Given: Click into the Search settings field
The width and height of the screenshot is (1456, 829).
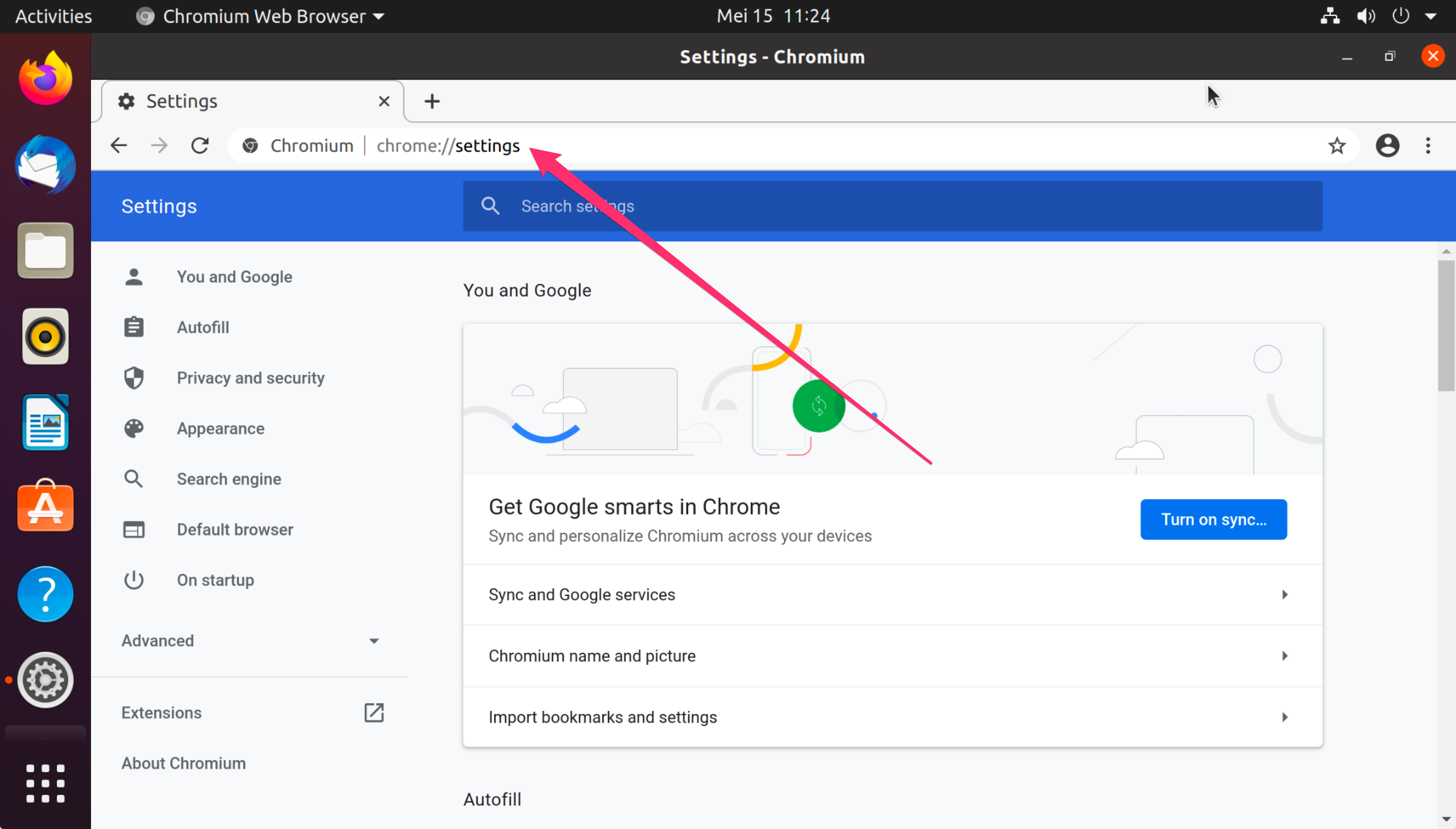Looking at the screenshot, I should click(x=892, y=206).
